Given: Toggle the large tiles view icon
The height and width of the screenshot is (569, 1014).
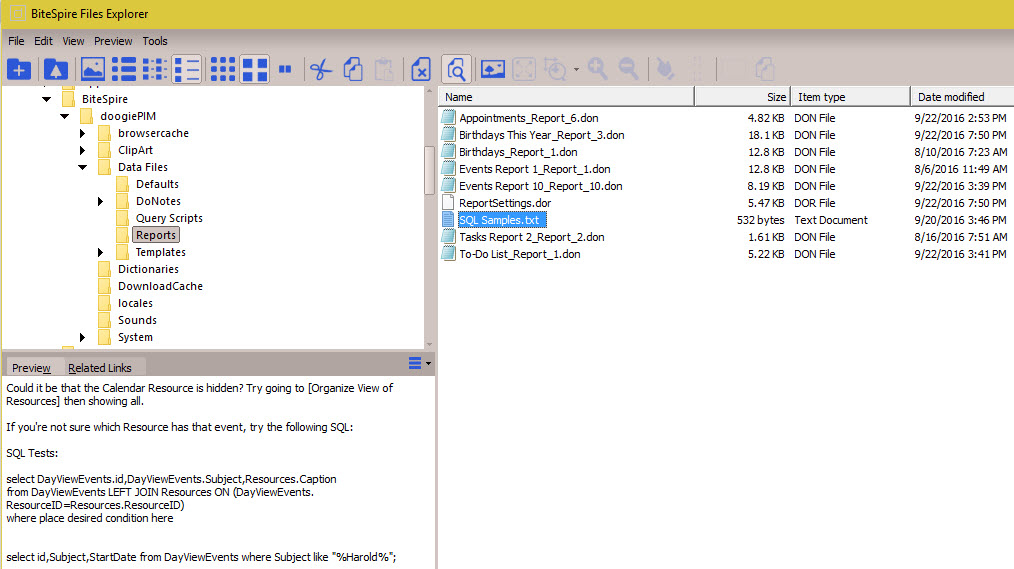Looking at the screenshot, I should point(254,69).
